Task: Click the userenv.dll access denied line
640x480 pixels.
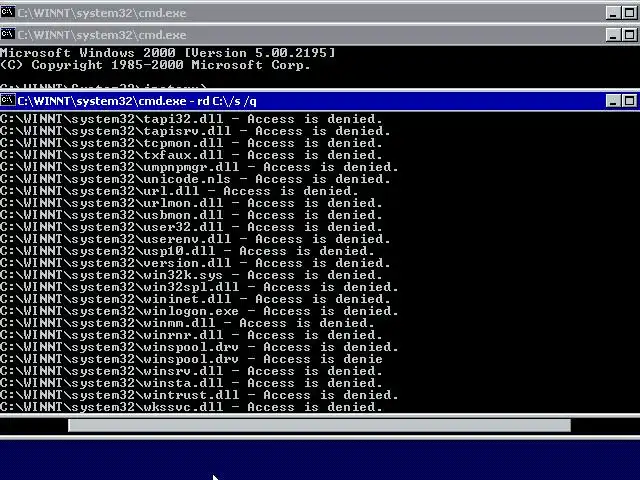Action: click(x=196, y=239)
